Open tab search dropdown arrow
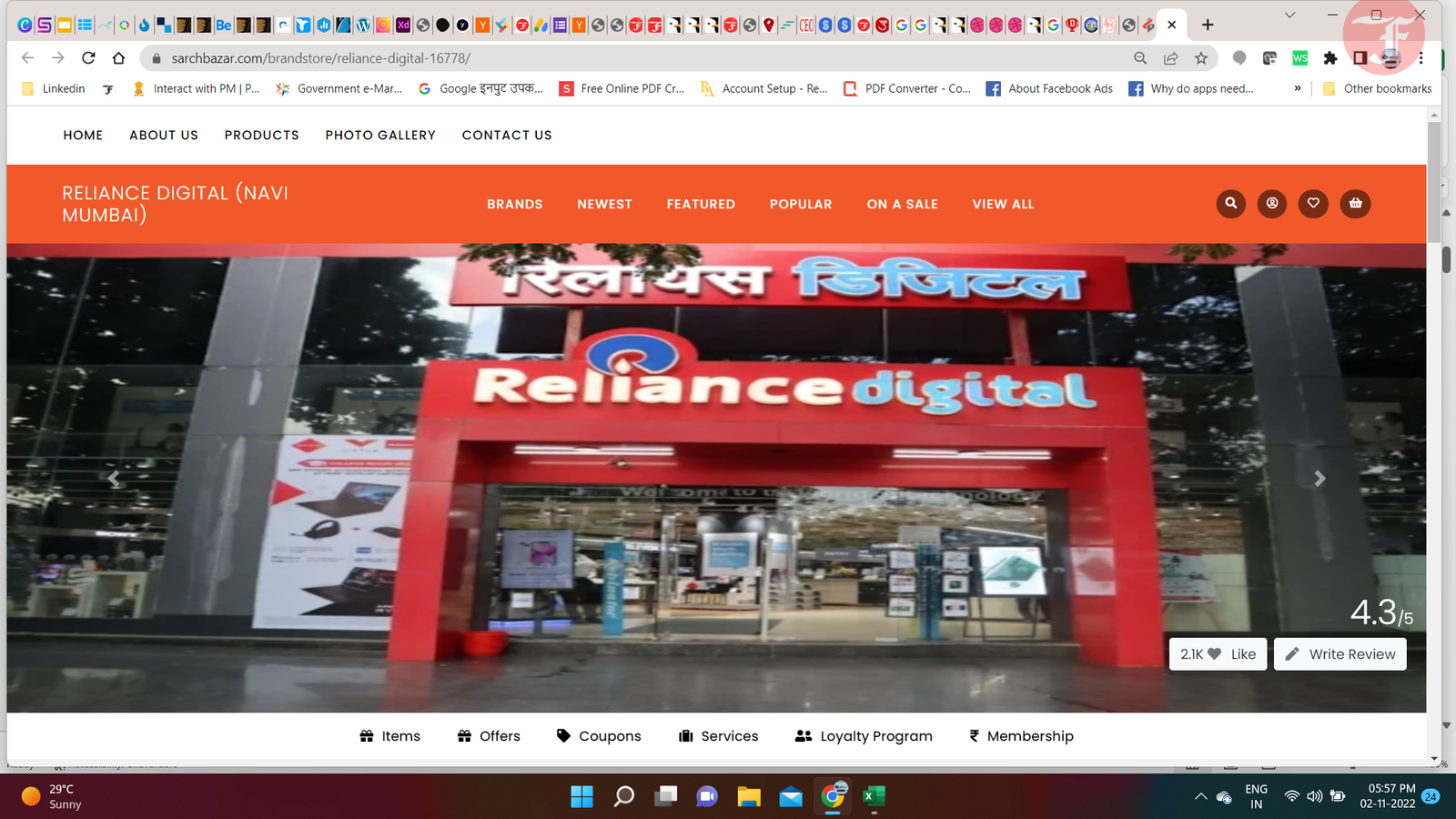 click(1289, 15)
